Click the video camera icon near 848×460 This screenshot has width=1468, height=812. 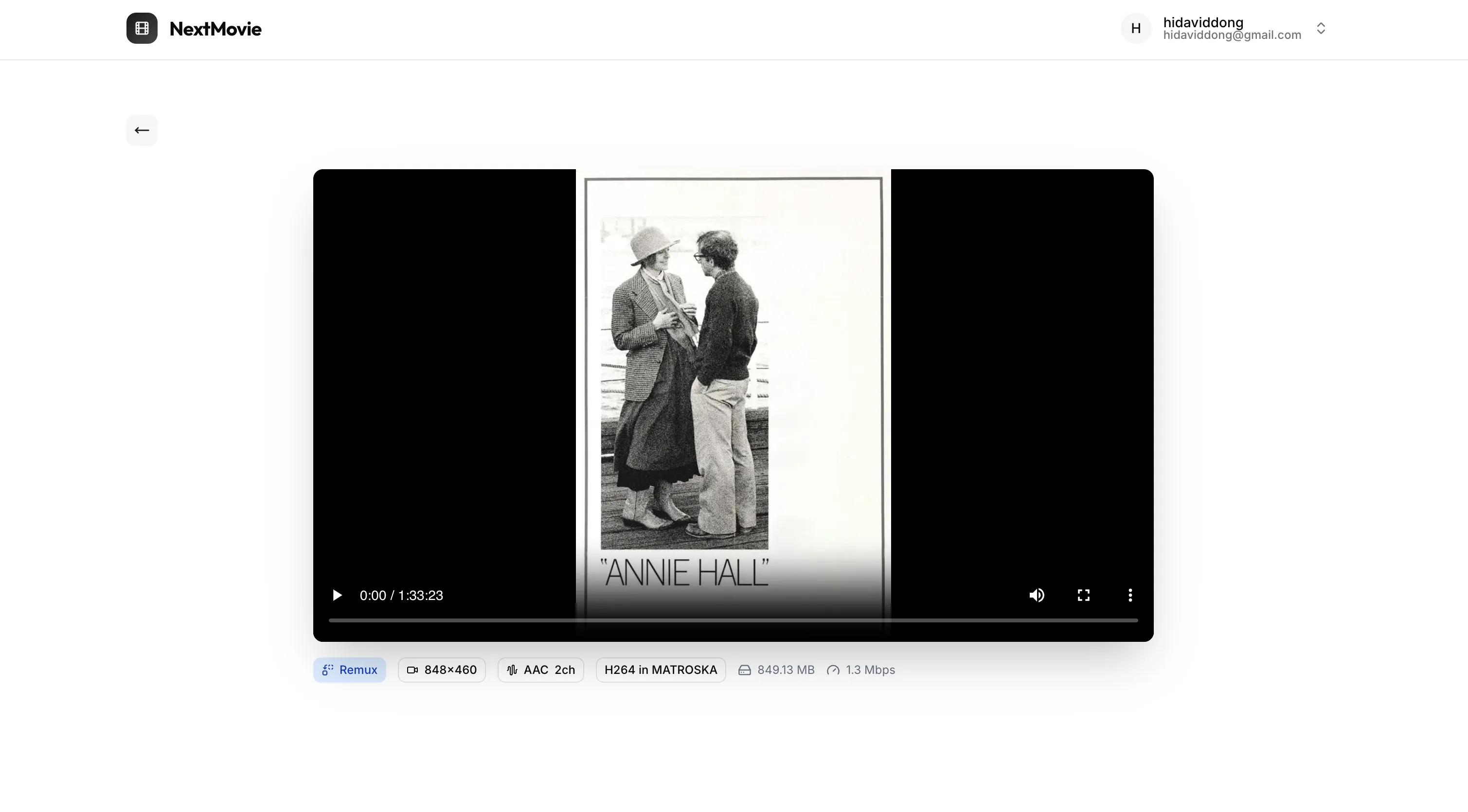click(x=412, y=670)
